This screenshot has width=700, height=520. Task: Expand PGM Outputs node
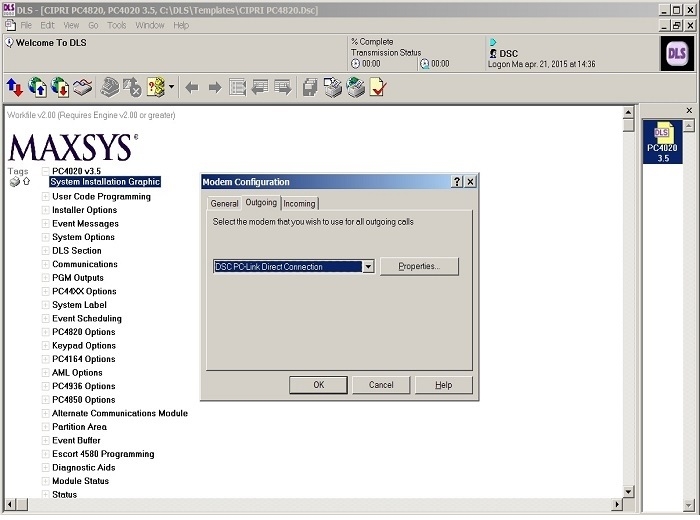(45, 278)
